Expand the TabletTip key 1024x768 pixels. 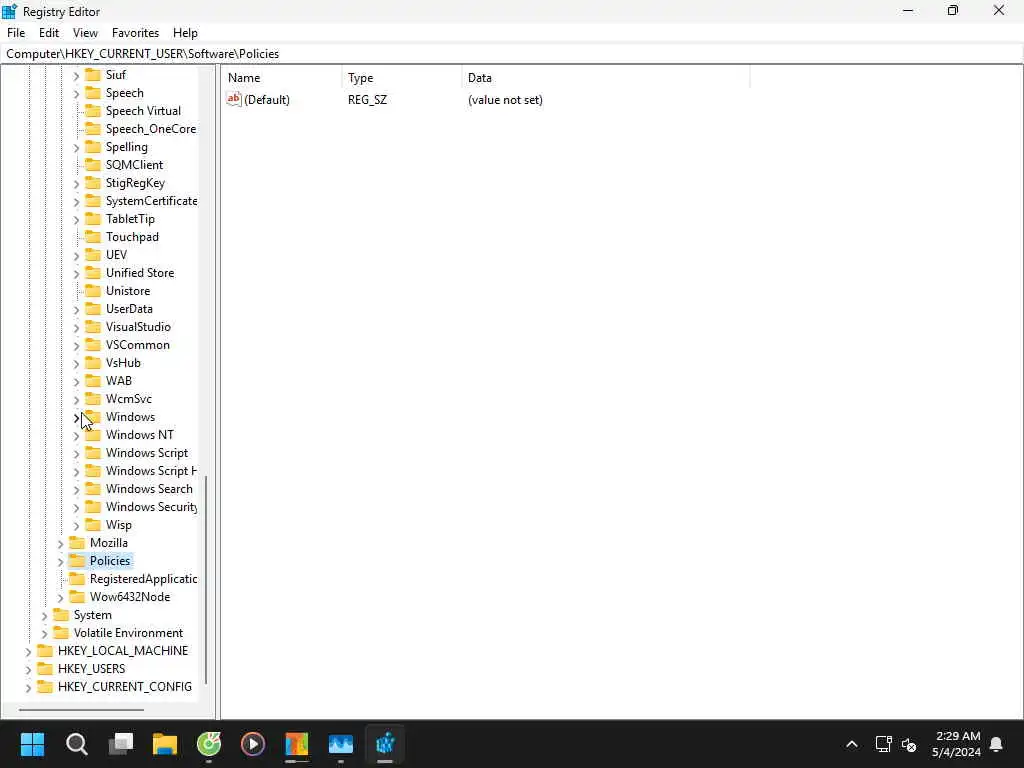[76, 219]
